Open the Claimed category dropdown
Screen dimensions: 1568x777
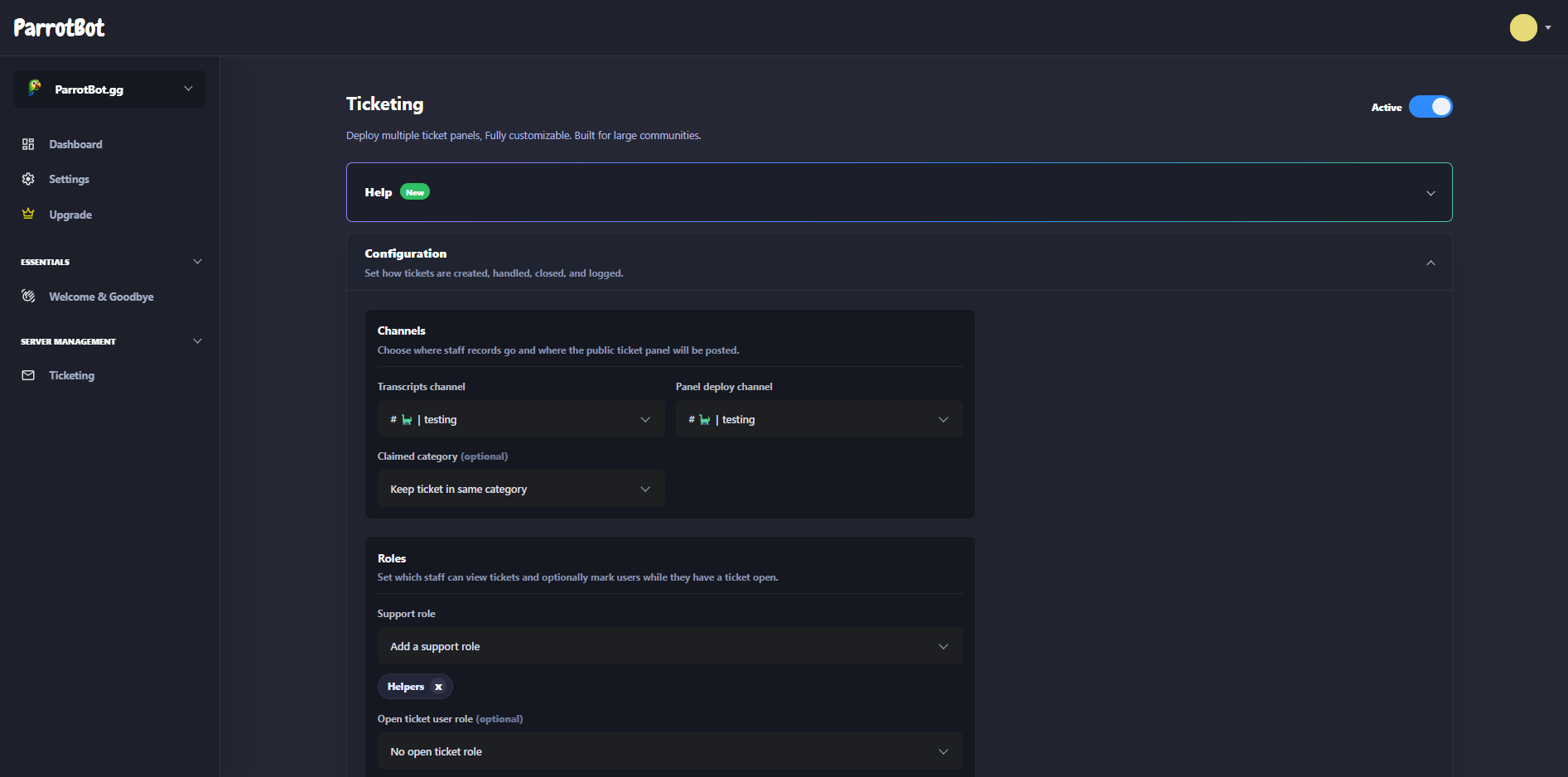click(521, 489)
